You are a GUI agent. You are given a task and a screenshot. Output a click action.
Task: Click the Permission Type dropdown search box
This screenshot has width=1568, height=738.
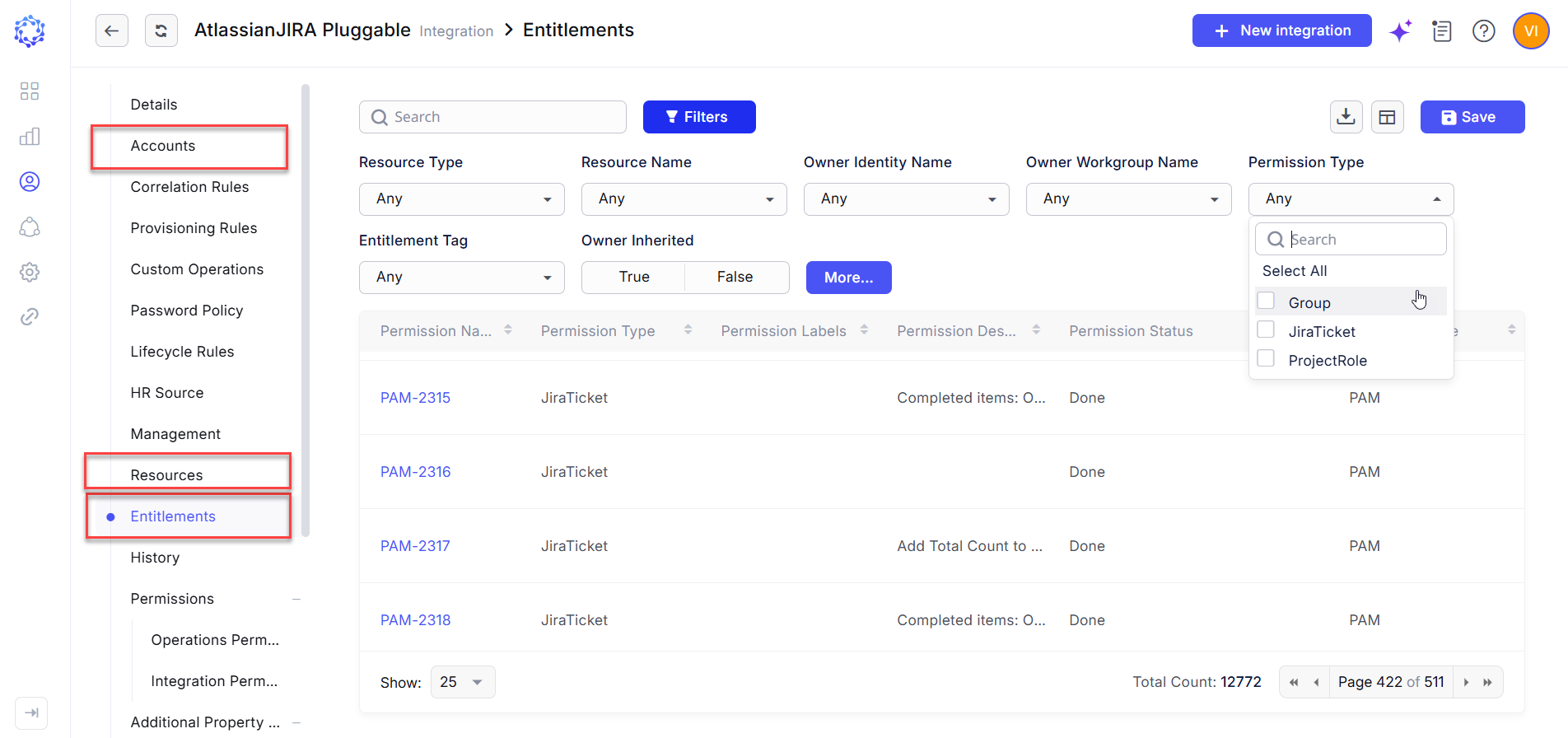tap(1351, 239)
